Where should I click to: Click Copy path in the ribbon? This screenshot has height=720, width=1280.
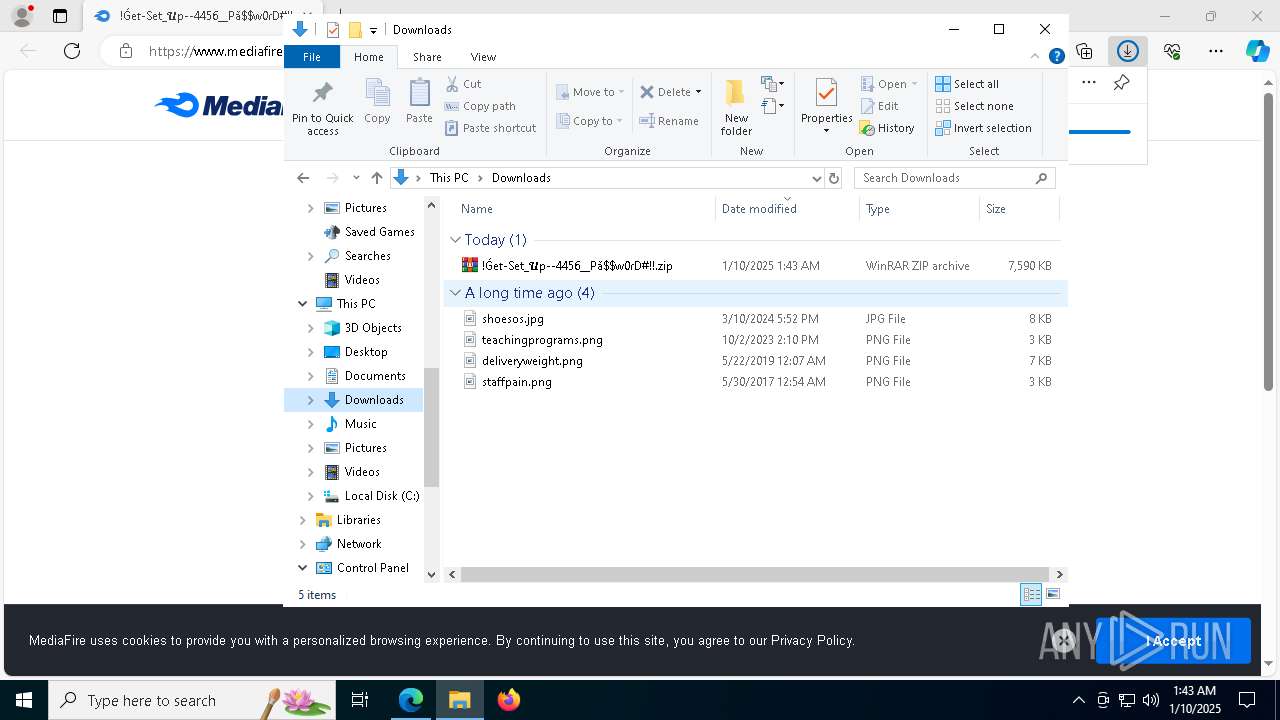[x=480, y=106]
